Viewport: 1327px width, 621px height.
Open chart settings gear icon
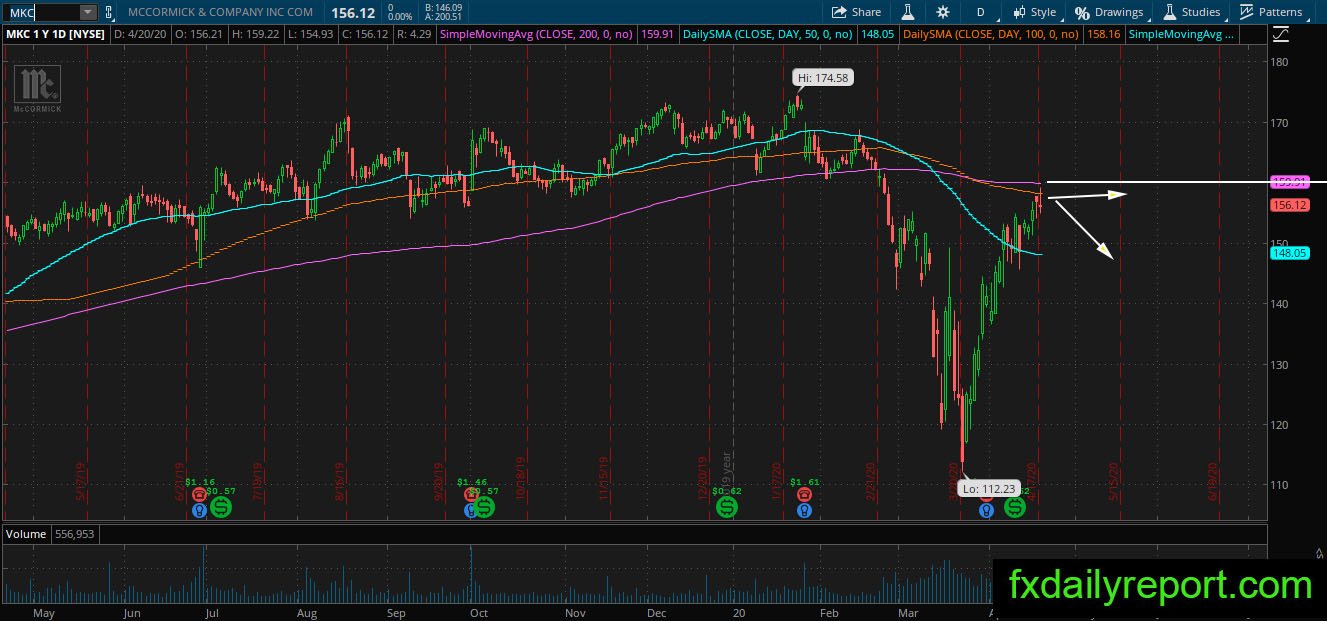point(943,12)
